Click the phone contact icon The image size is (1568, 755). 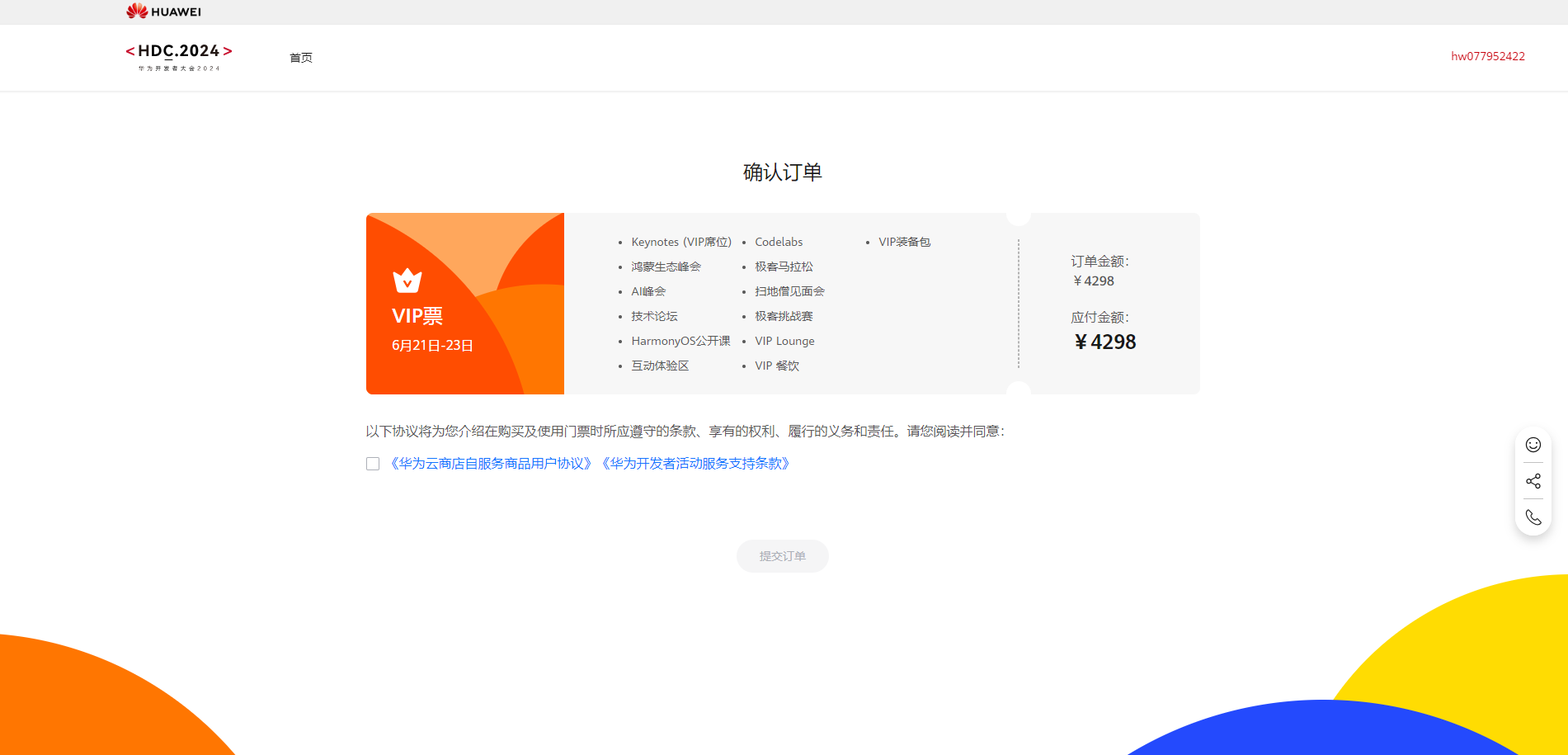[x=1533, y=517]
